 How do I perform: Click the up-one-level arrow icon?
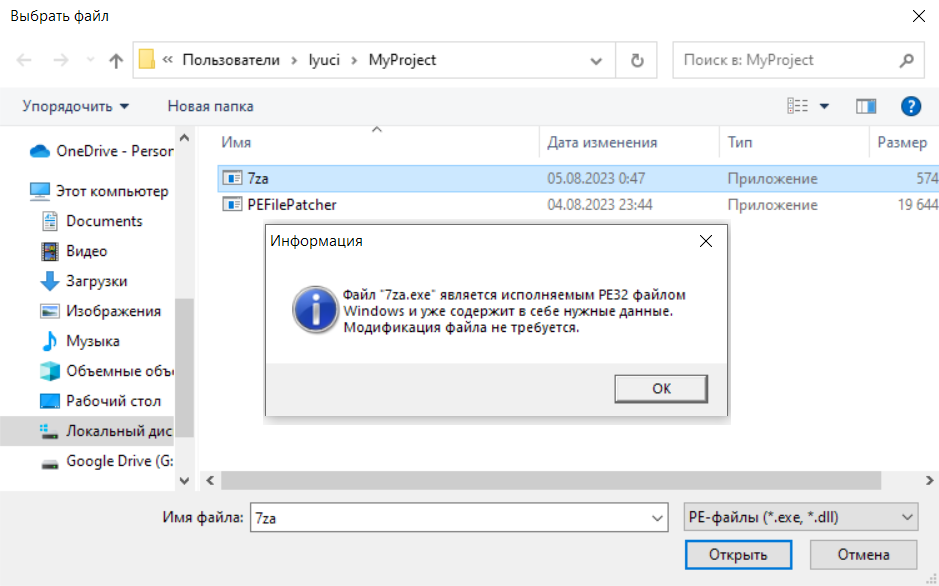(116, 60)
